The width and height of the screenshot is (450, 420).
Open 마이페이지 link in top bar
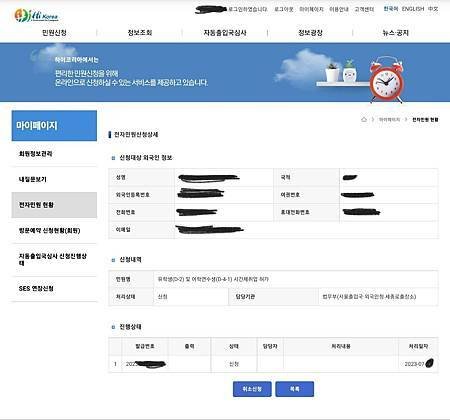[x=311, y=9]
